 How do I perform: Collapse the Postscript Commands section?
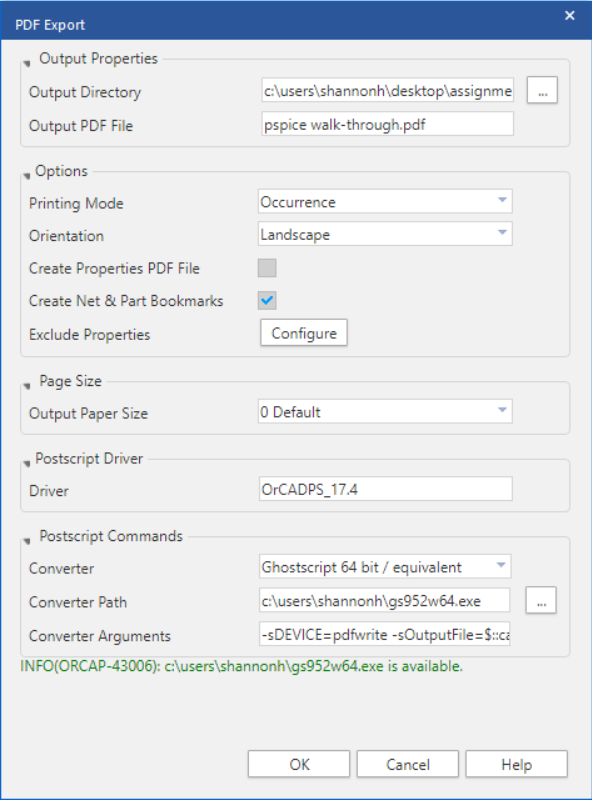click(27, 541)
